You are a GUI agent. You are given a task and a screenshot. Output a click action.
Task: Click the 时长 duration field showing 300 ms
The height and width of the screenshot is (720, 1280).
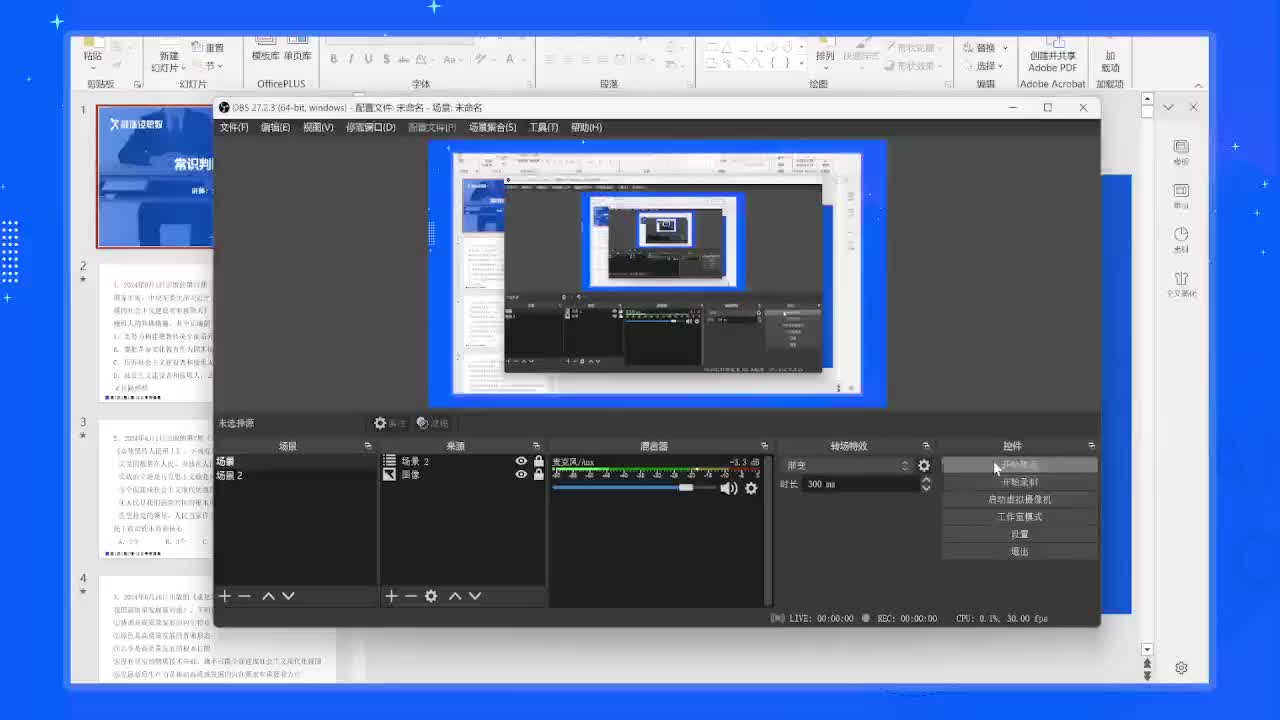(x=860, y=484)
